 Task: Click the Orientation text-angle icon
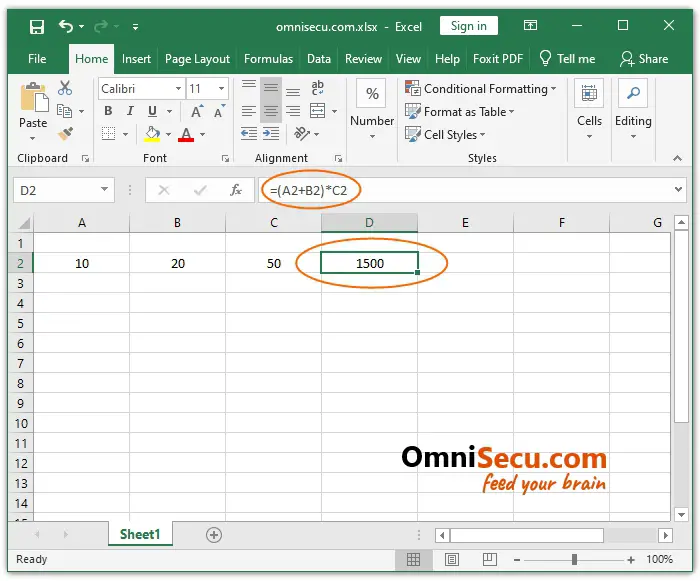(302, 133)
